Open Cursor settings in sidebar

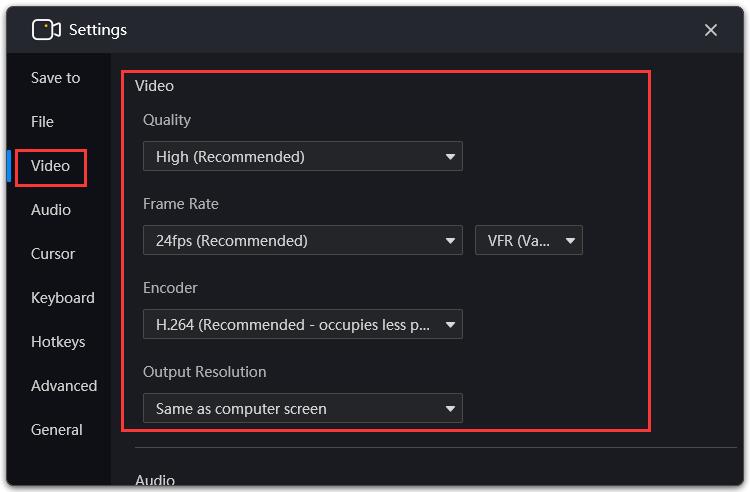coord(53,253)
